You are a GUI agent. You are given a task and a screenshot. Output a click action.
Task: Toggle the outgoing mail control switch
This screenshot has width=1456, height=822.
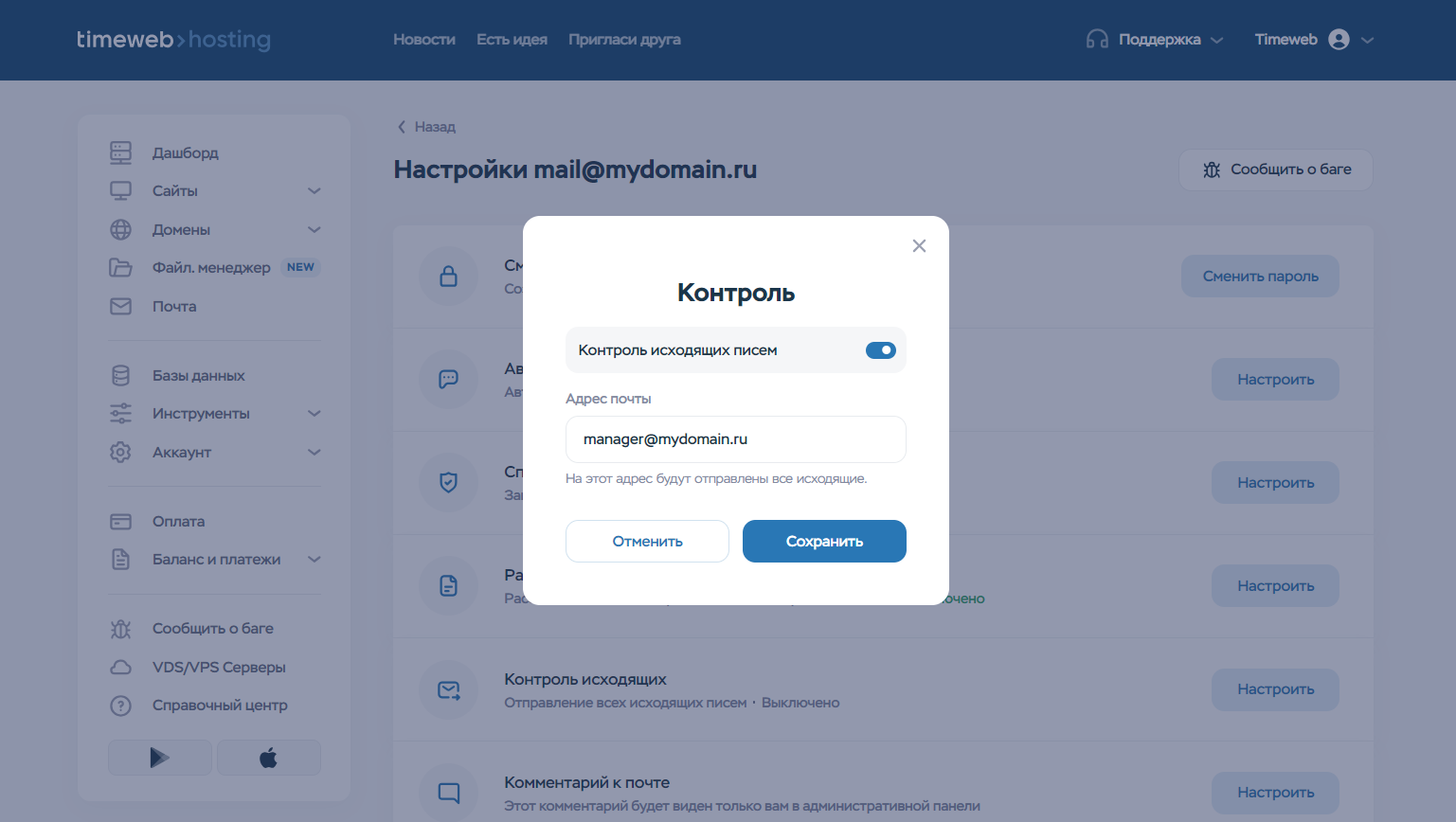coord(880,350)
